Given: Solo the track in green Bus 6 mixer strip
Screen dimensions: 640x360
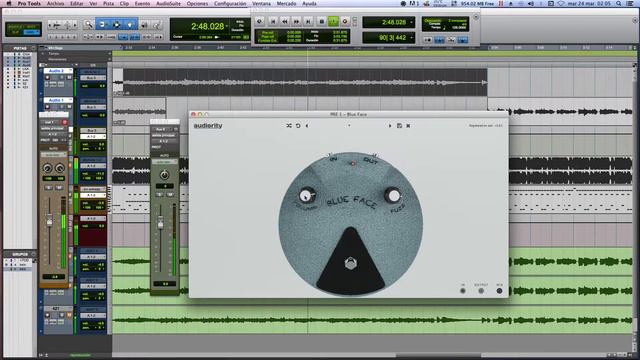Looking at the screenshot, I should point(160,195).
